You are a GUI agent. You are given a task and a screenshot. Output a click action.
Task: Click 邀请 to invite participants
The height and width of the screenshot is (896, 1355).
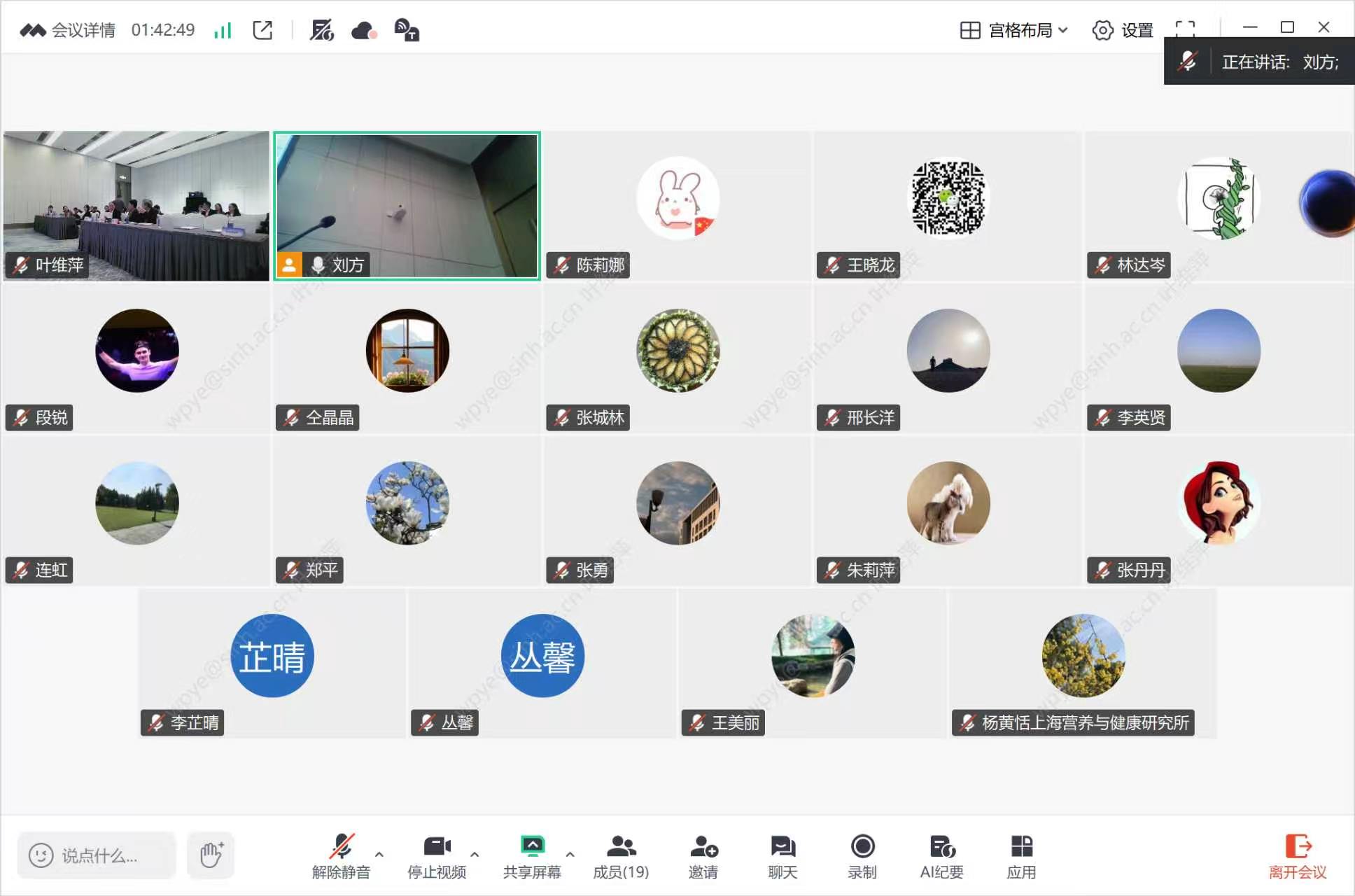click(703, 856)
